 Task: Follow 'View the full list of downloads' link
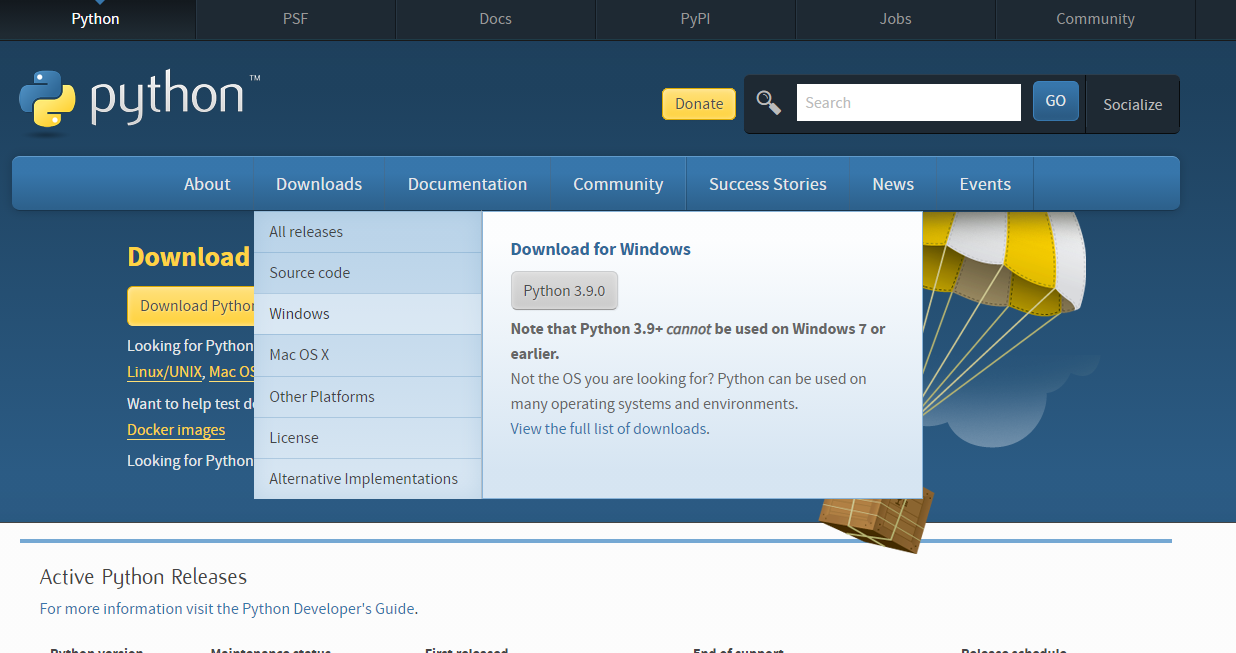(x=608, y=429)
